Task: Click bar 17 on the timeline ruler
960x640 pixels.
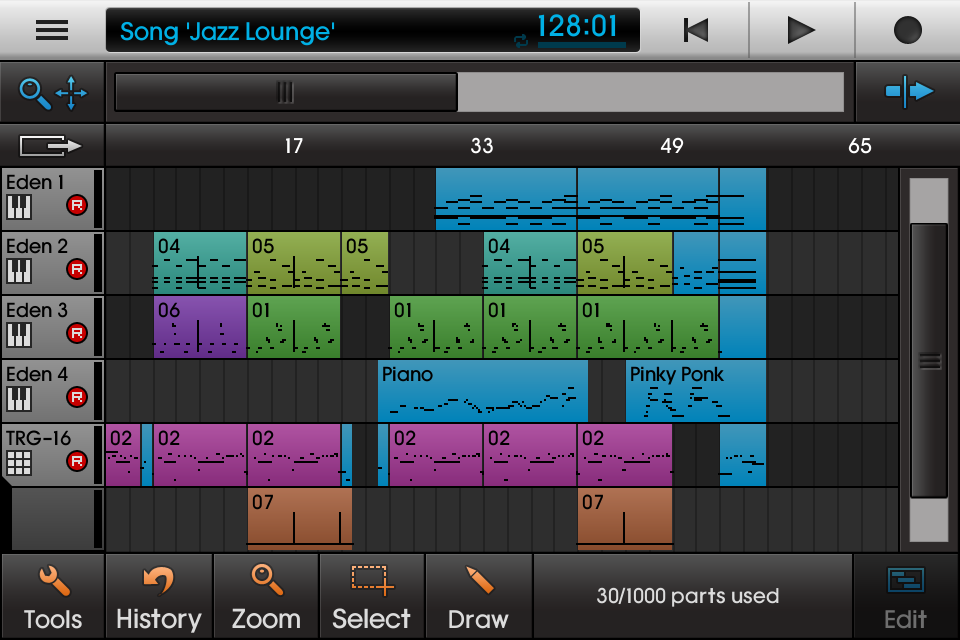Action: pyautogui.click(x=293, y=146)
